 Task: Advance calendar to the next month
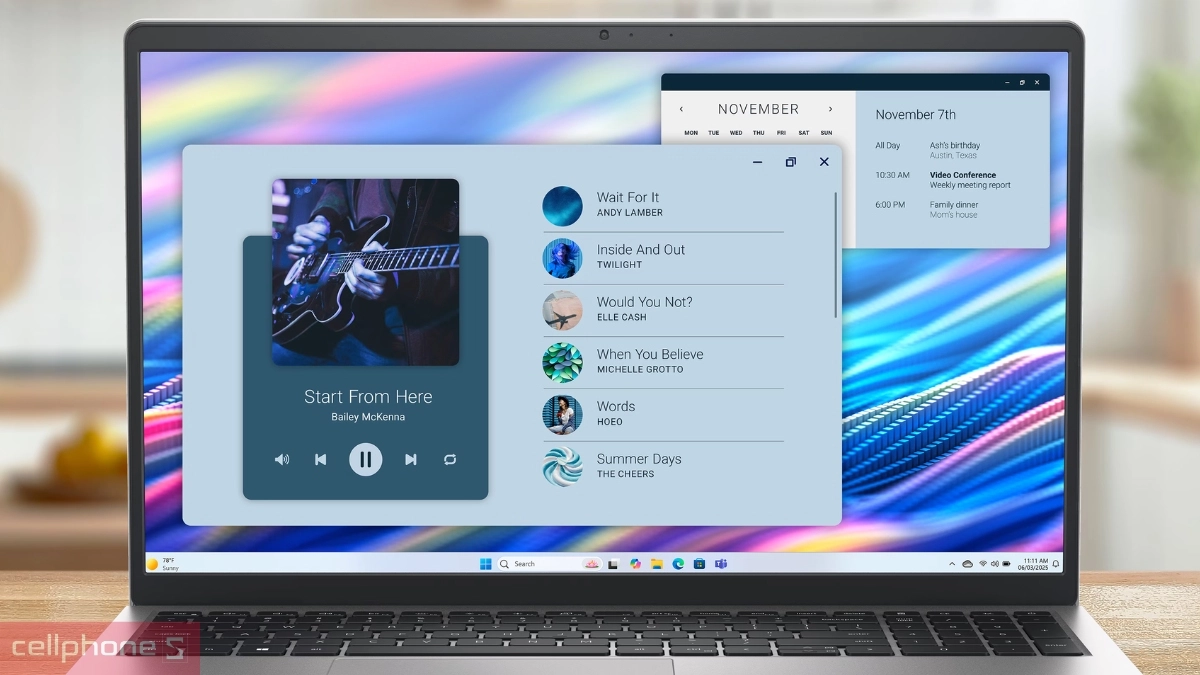(830, 109)
